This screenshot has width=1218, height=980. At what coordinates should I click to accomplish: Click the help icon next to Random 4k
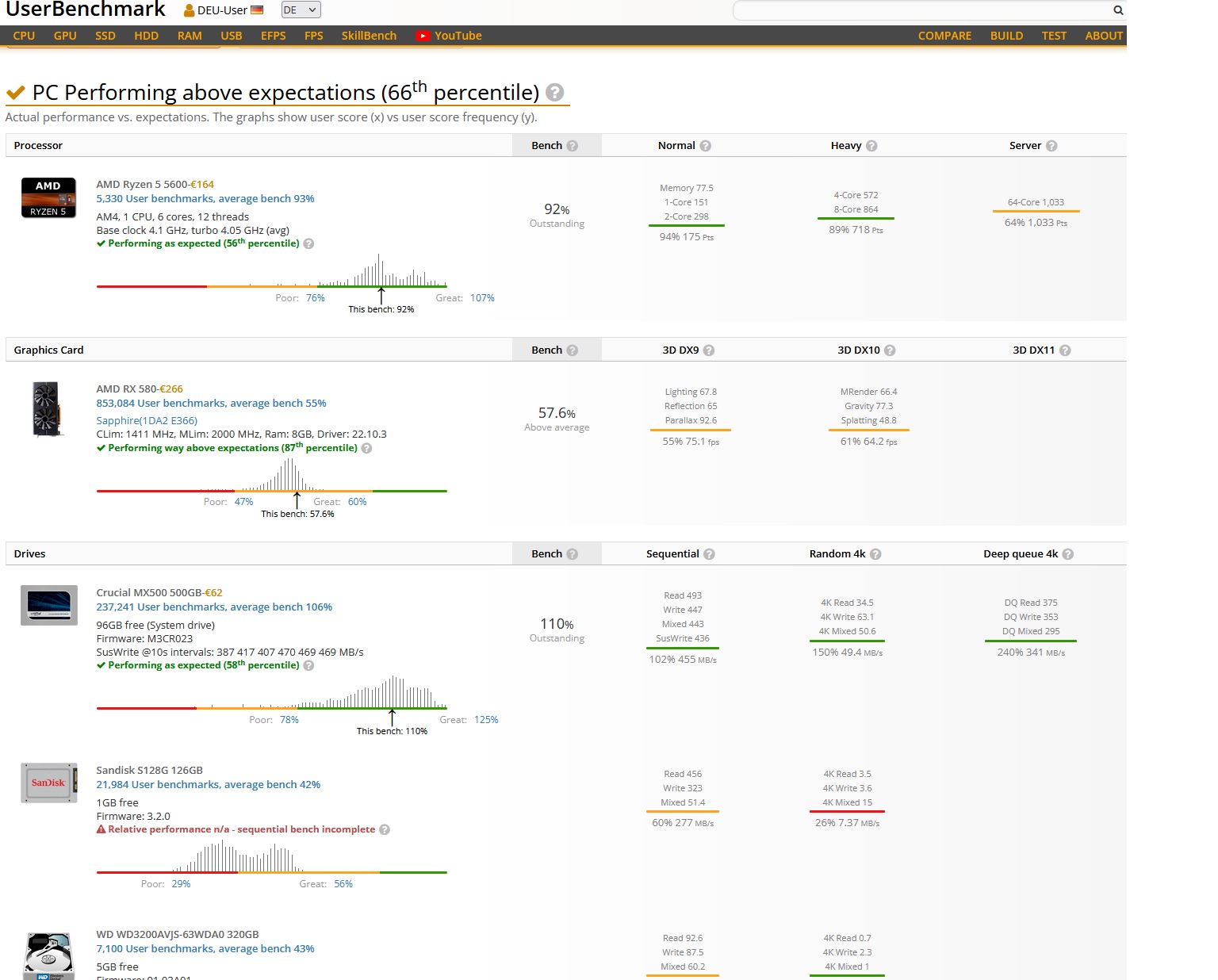click(x=875, y=554)
